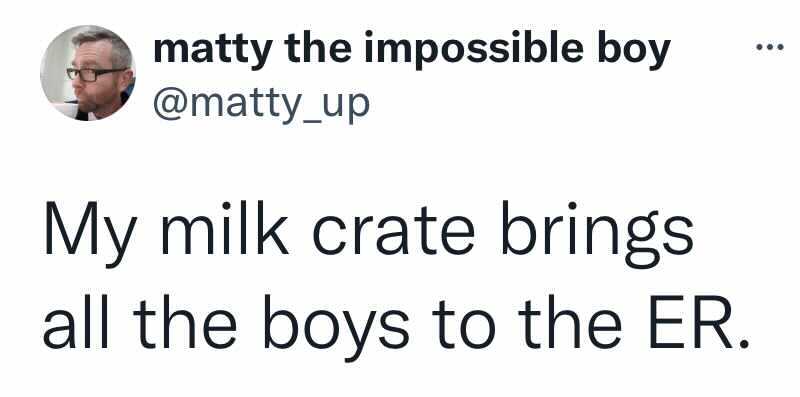Click the word "milk" in the tweet
The image size is (800, 397).
coord(225,228)
